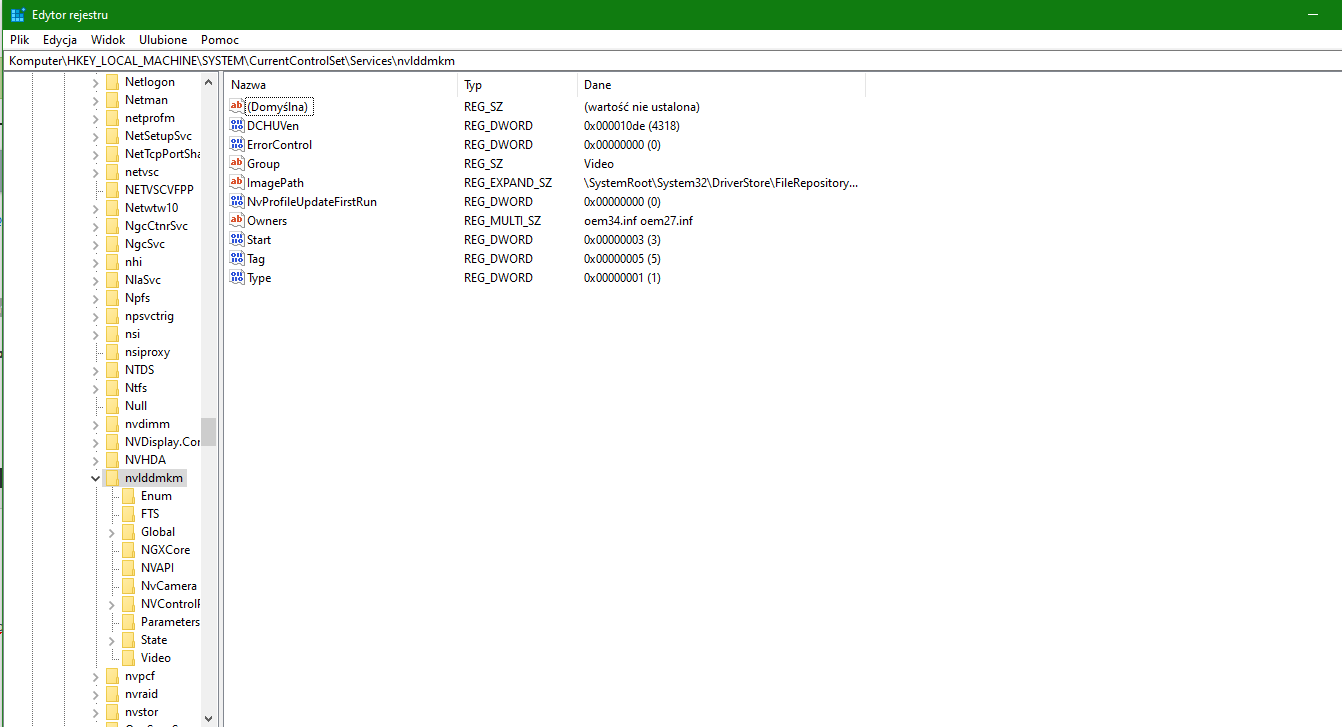The image size is (1342, 727).
Task: Select the Owners multi-string value icon
Action: (237, 221)
